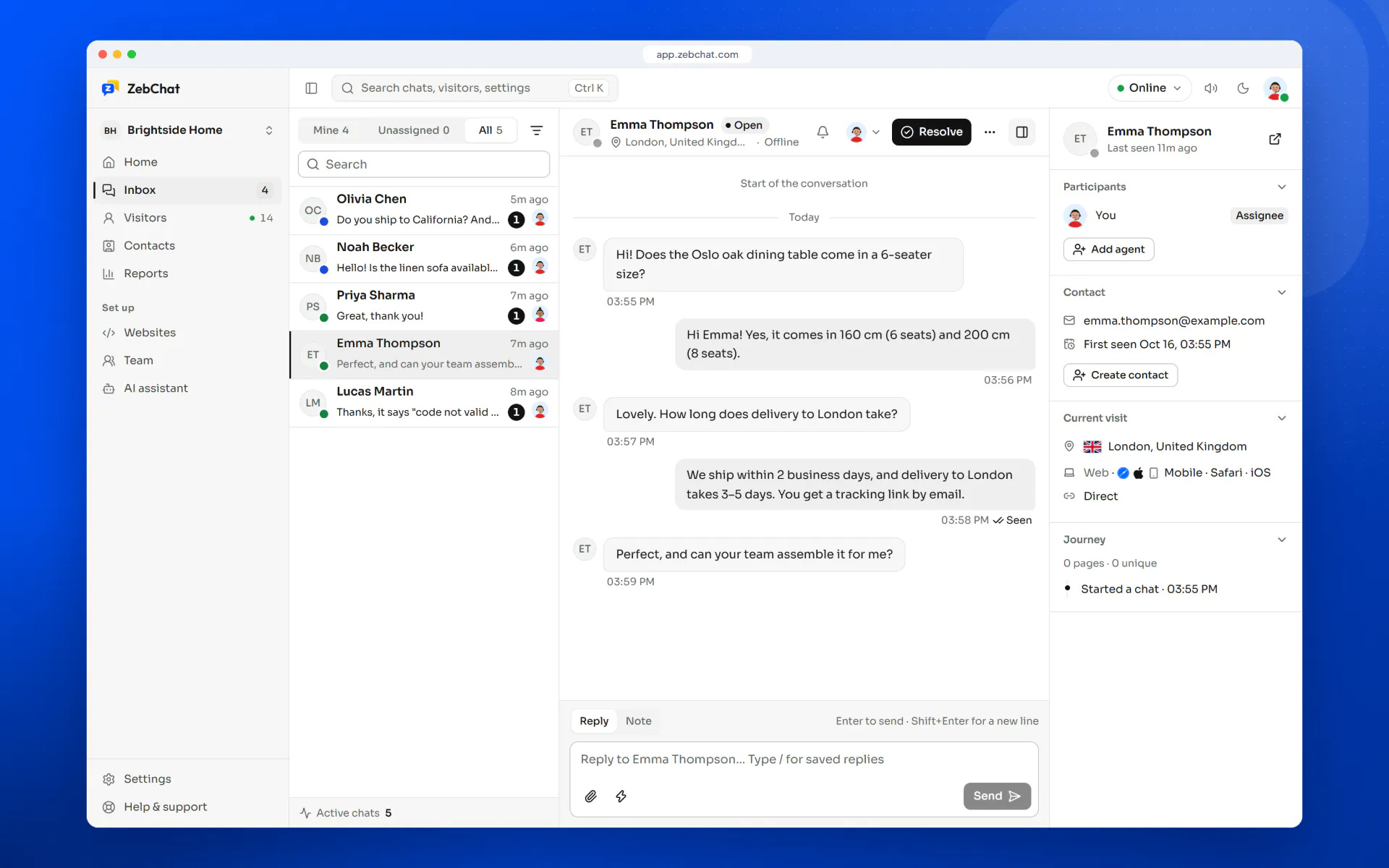
Task: Open the three-dot more options menu
Action: [x=990, y=132]
